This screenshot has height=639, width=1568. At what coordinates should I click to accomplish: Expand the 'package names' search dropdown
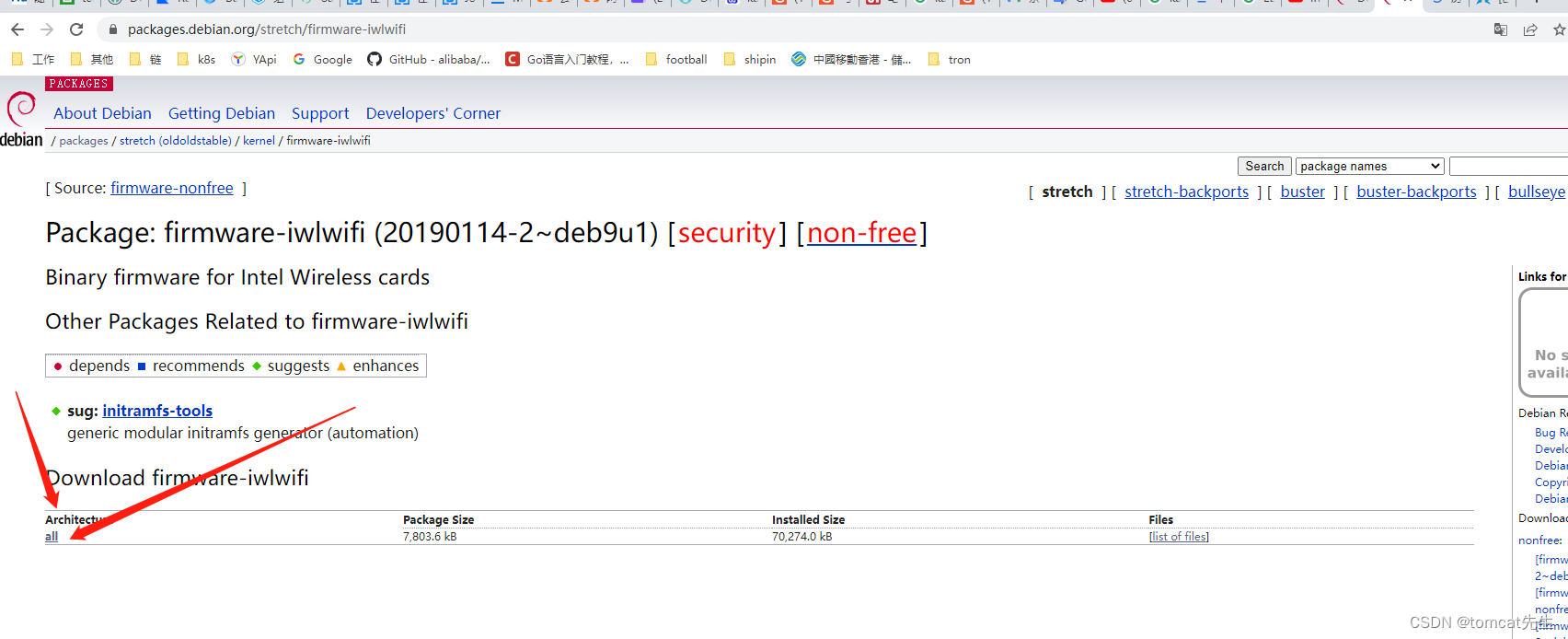1369,166
